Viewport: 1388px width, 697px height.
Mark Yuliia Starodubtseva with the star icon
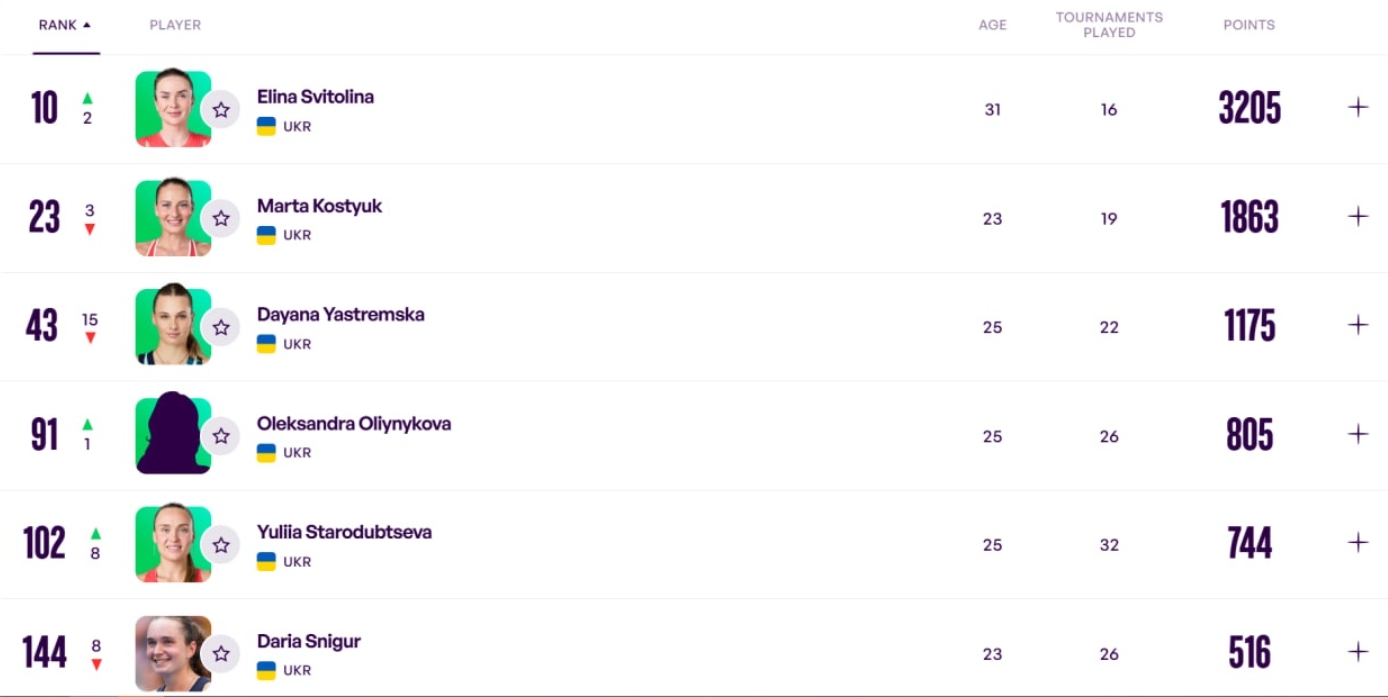(x=221, y=545)
